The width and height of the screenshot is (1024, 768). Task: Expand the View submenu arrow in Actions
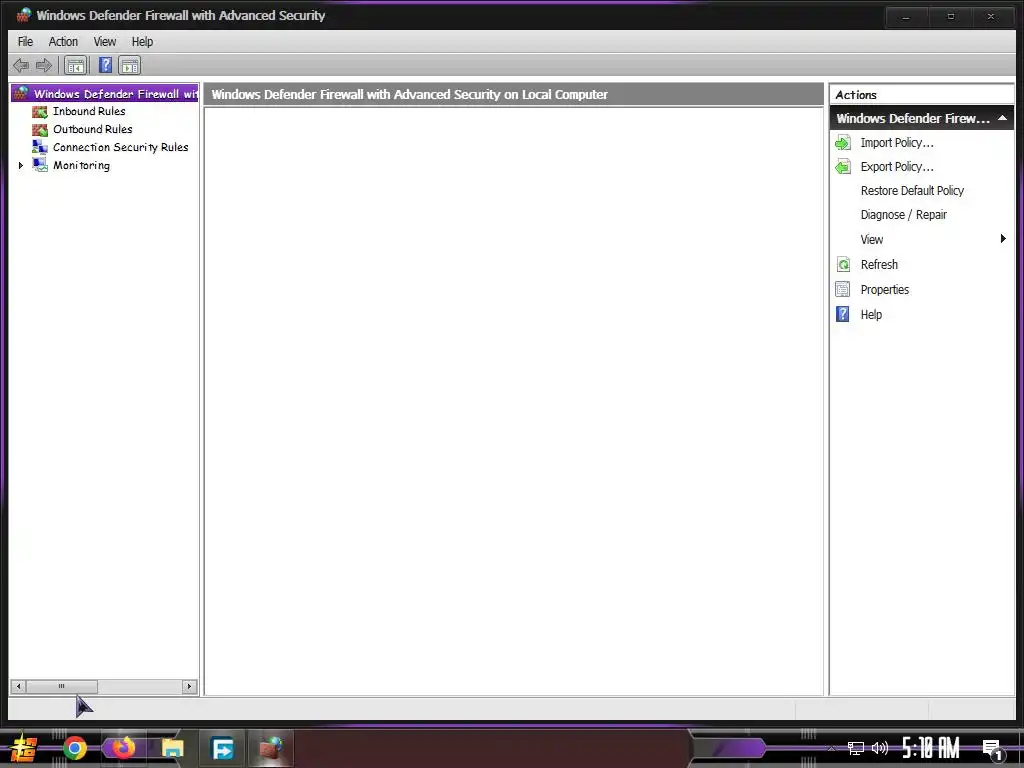(x=1003, y=239)
